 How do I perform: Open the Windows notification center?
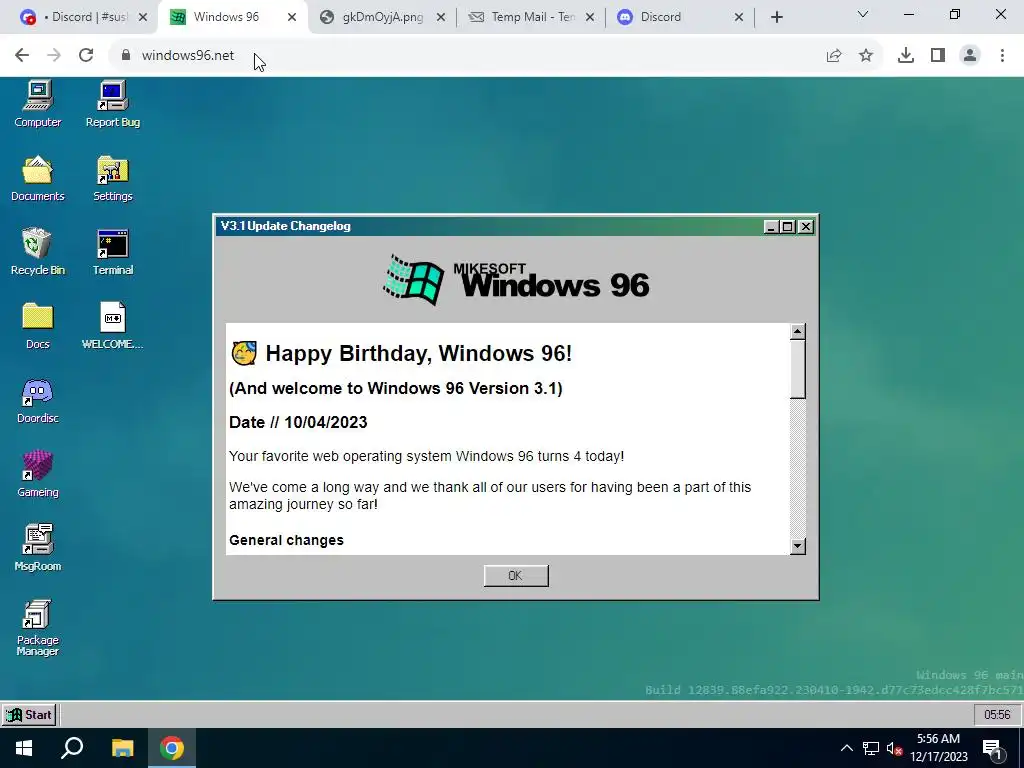[x=992, y=749]
